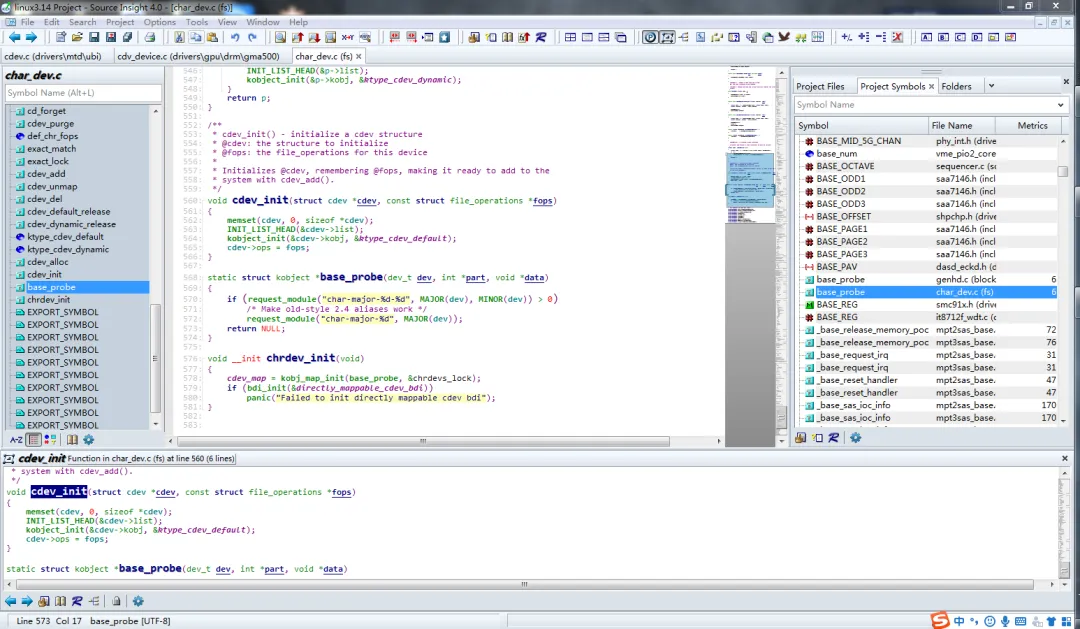Click the Symbol Name (Alt+L) search field
This screenshot has width=1080, height=629.
tap(82, 93)
